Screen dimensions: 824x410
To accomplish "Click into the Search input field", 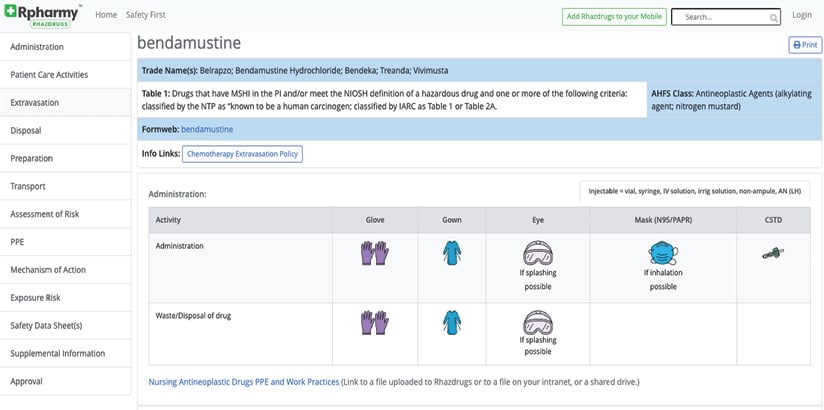I will click(x=718, y=18).
